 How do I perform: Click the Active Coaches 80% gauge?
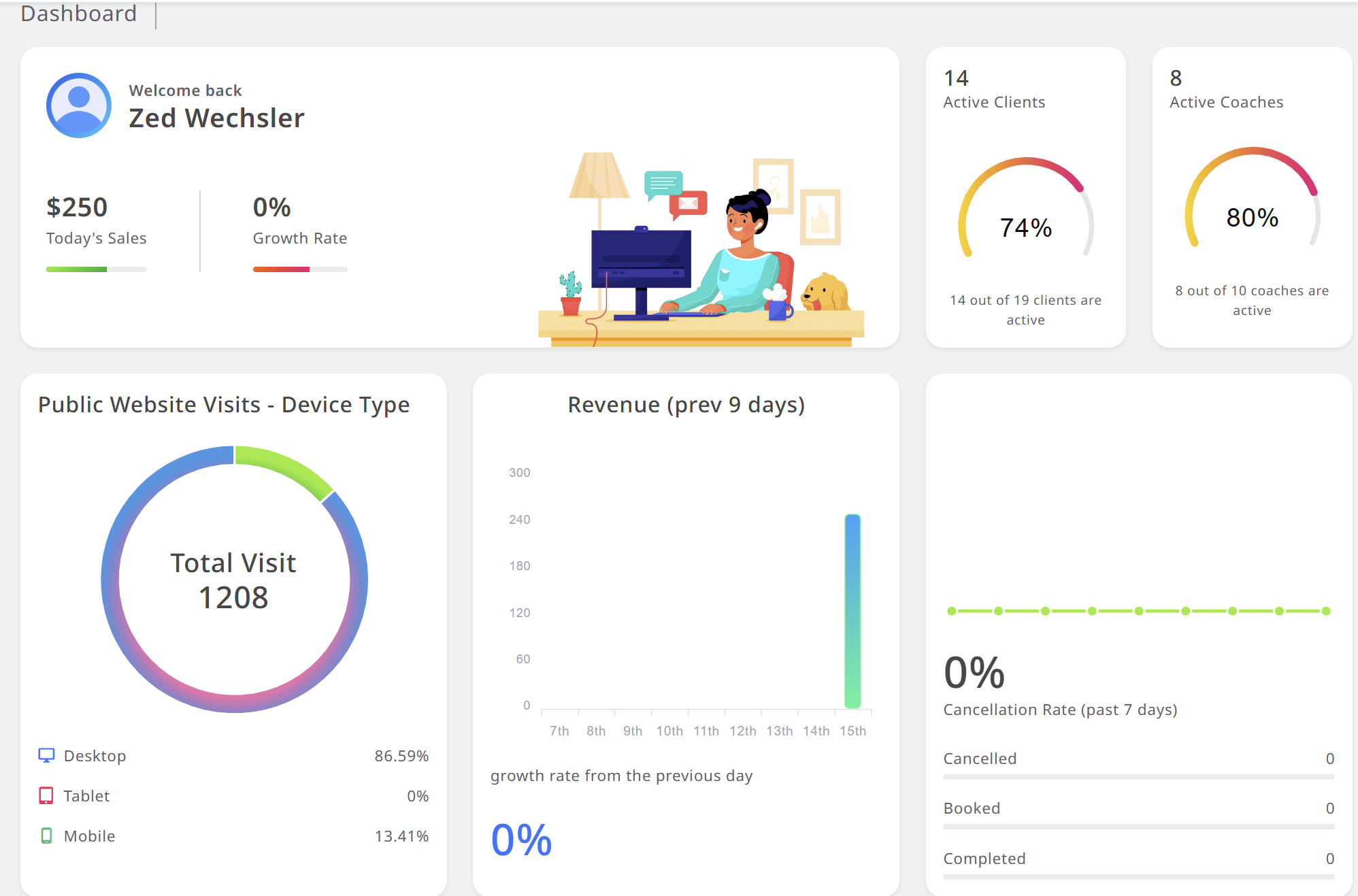click(x=1252, y=218)
